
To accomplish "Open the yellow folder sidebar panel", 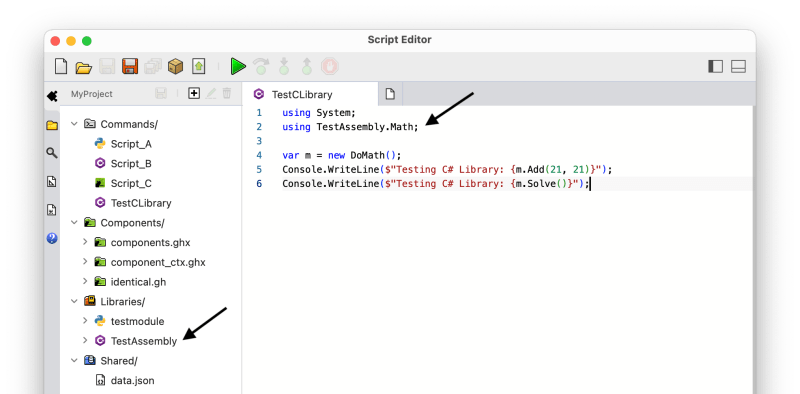I will [52, 125].
